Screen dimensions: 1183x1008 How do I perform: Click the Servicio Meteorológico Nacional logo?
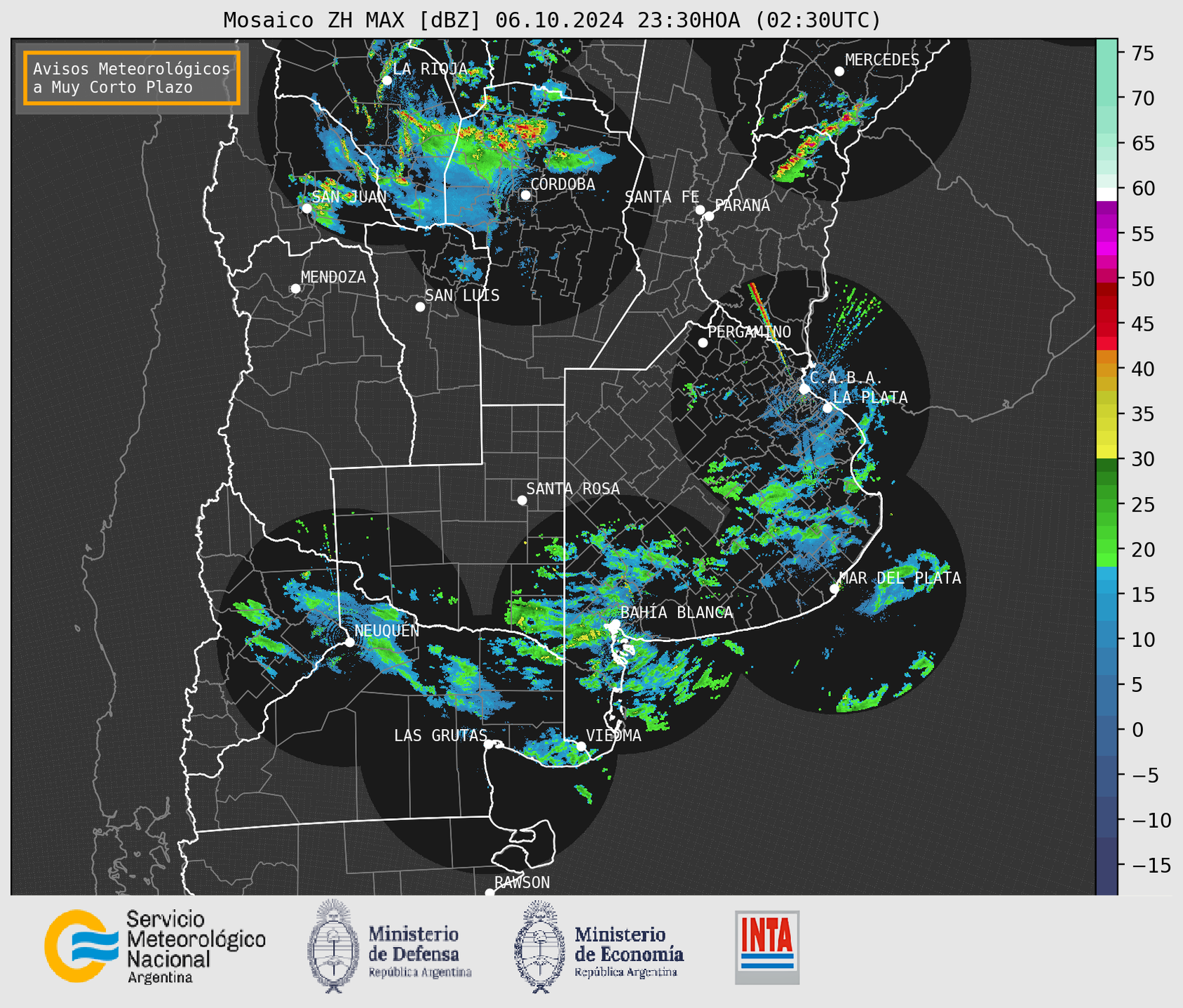(x=82, y=946)
